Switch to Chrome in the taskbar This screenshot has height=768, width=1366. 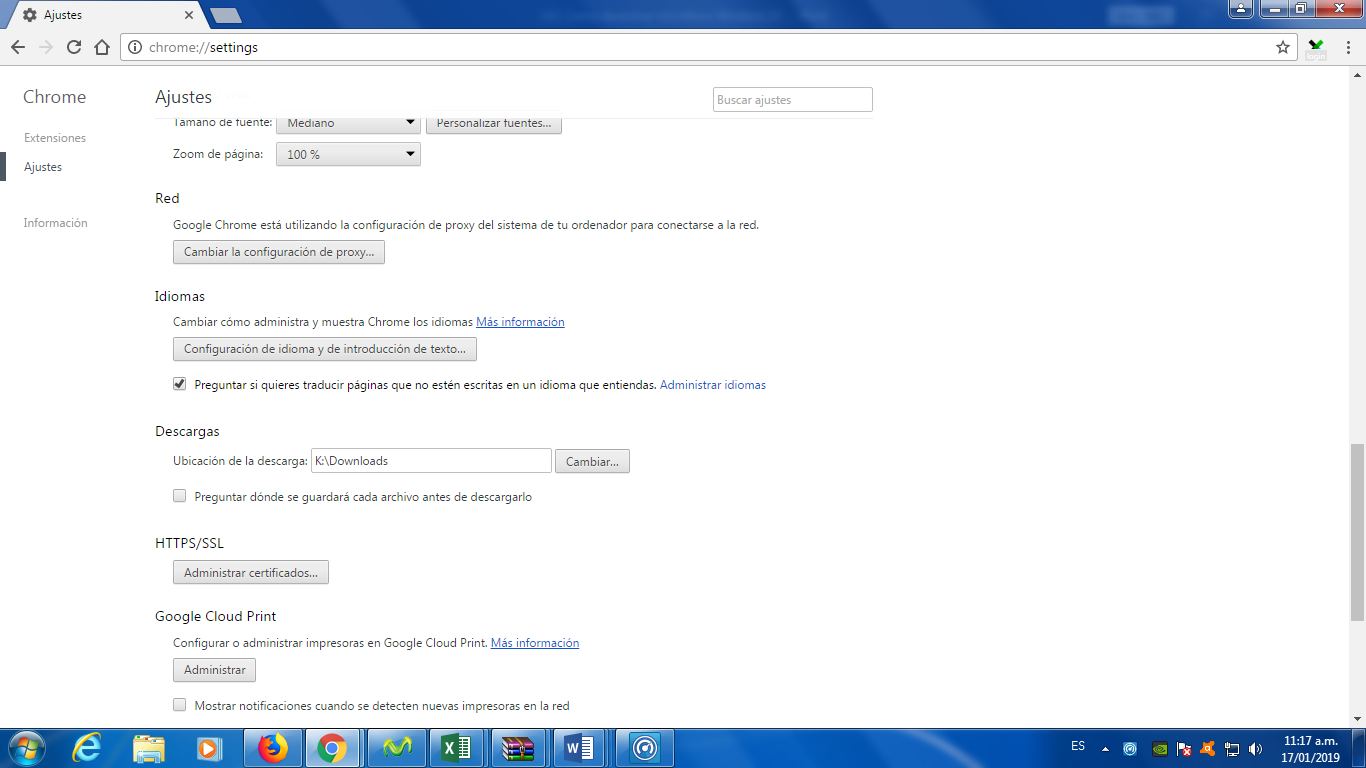tap(332, 748)
